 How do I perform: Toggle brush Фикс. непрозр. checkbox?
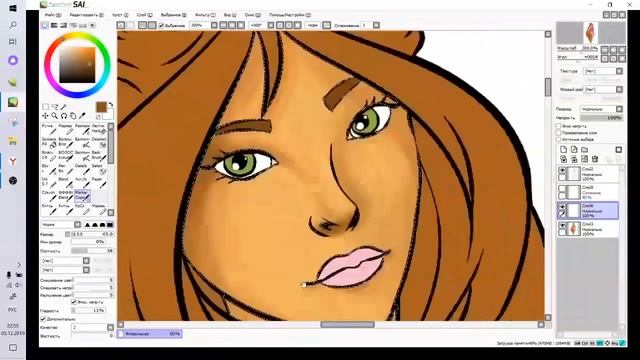click(74, 302)
